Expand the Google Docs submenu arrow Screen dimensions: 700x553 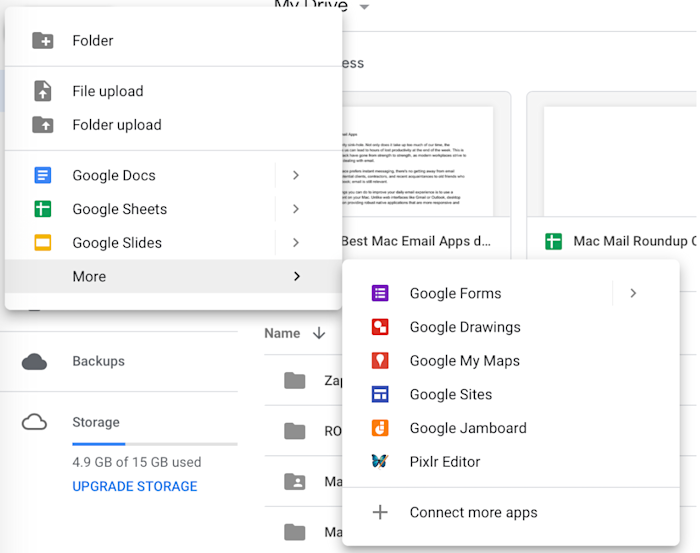coord(296,175)
